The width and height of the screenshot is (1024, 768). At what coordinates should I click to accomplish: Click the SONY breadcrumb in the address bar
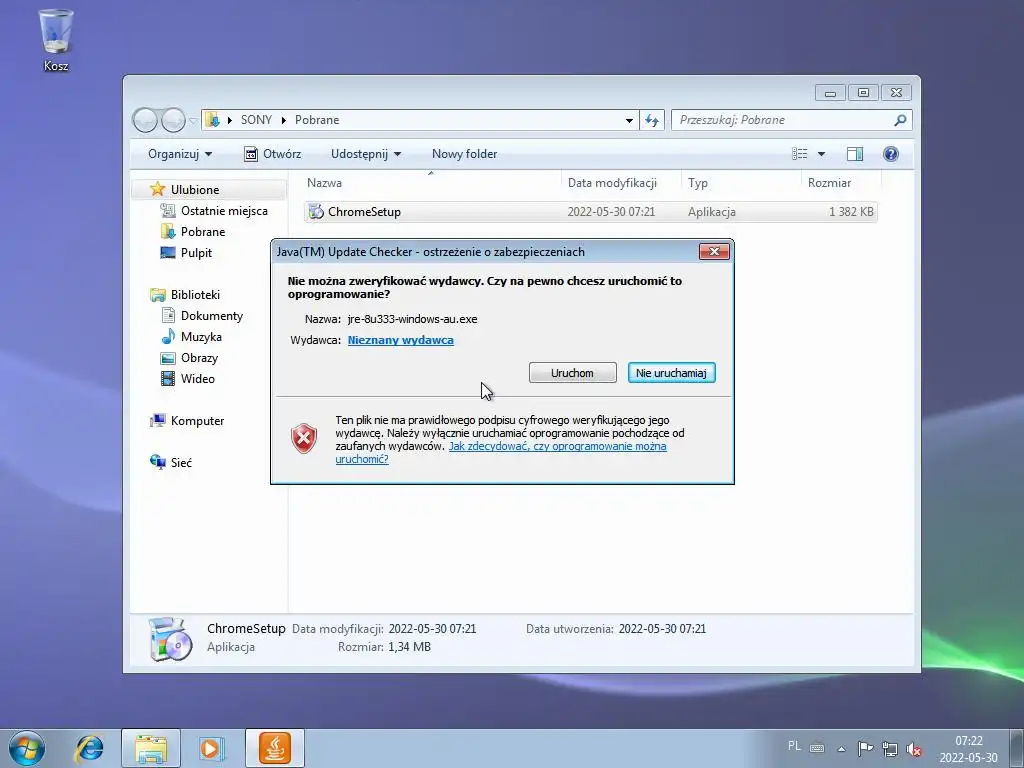(x=256, y=120)
